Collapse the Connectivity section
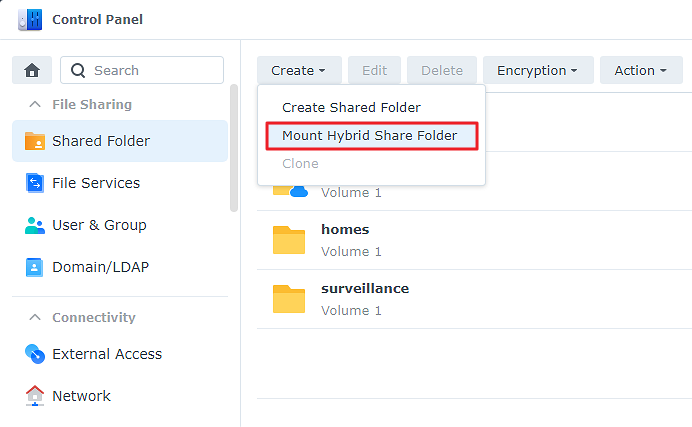692x427 pixels. pyautogui.click(x=35, y=318)
